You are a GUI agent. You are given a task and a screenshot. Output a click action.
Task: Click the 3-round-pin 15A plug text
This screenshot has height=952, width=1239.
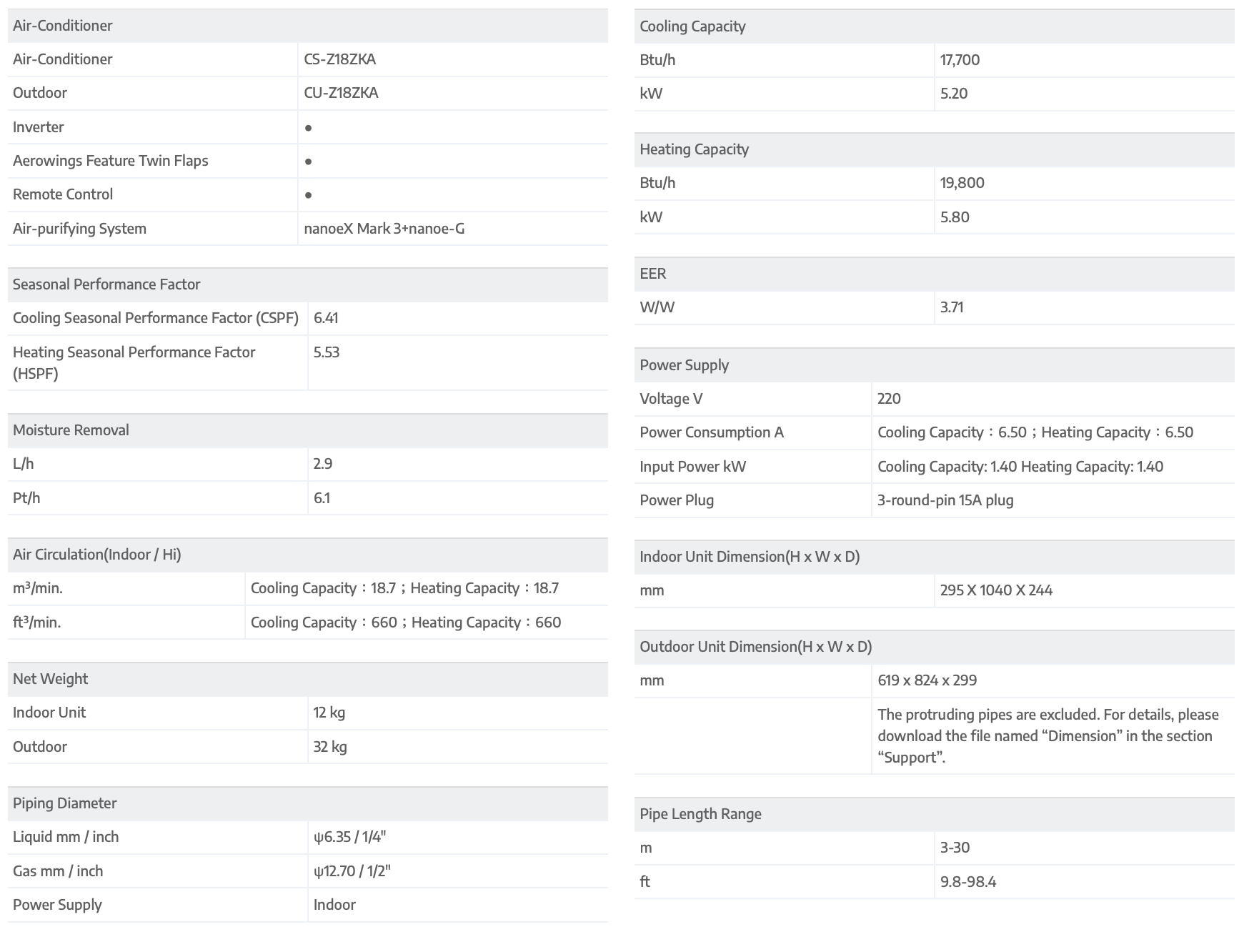(945, 500)
